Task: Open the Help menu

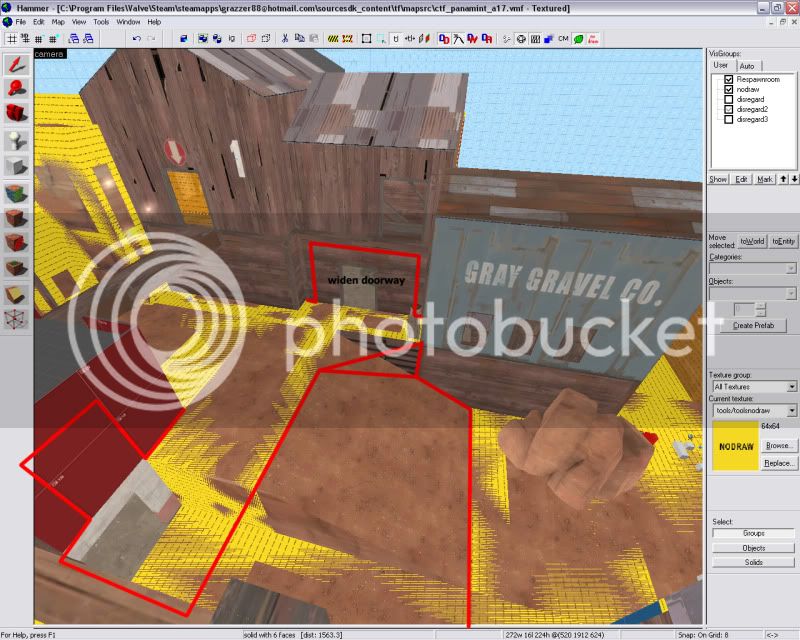Action: point(154,22)
